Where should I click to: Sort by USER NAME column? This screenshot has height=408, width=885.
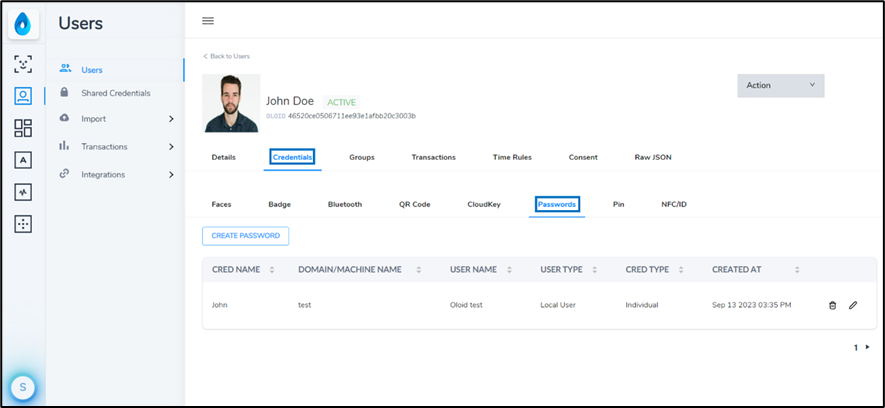point(509,270)
